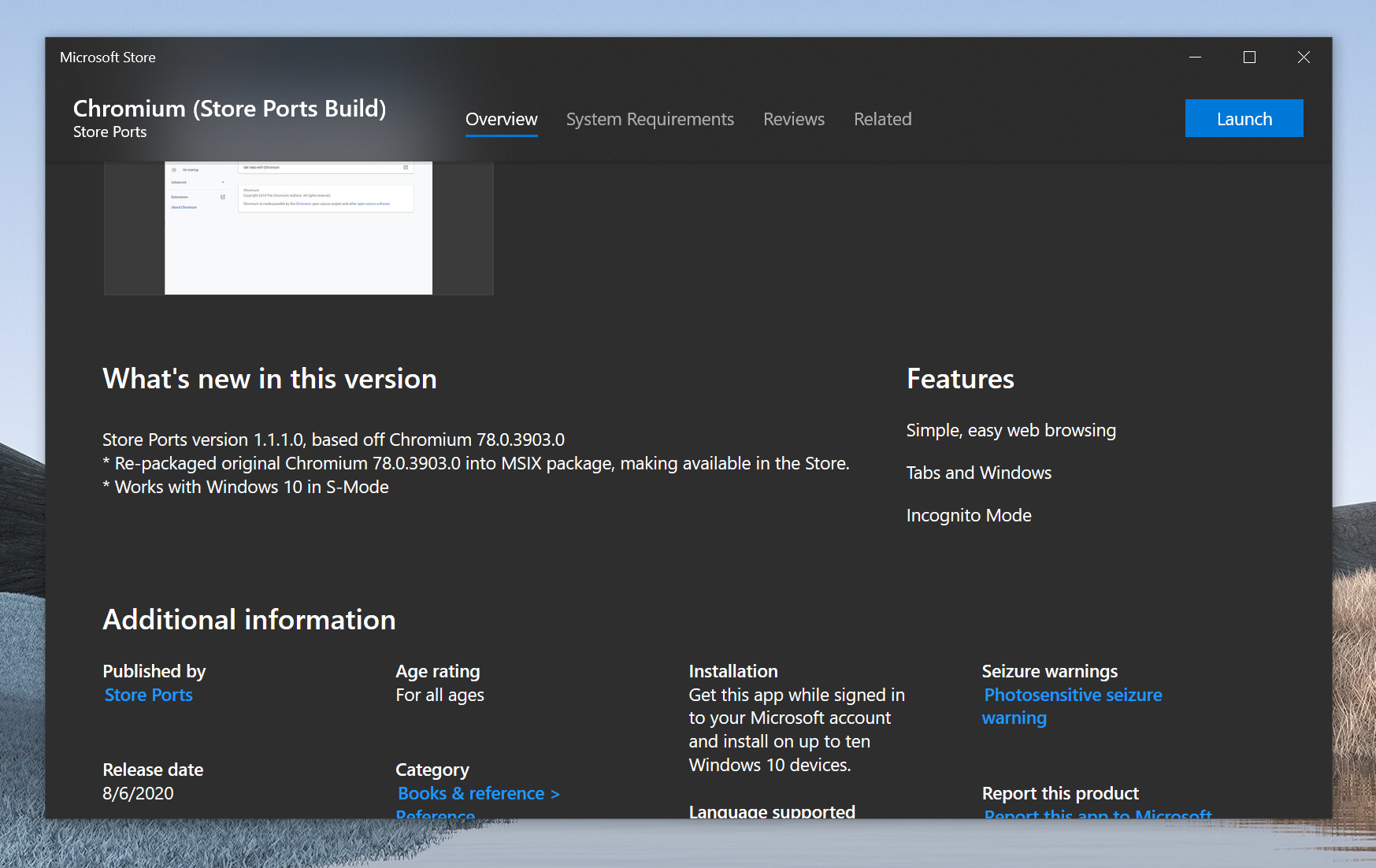The image size is (1376, 868).
Task: Launch the Chromium app
Action: click(x=1244, y=118)
